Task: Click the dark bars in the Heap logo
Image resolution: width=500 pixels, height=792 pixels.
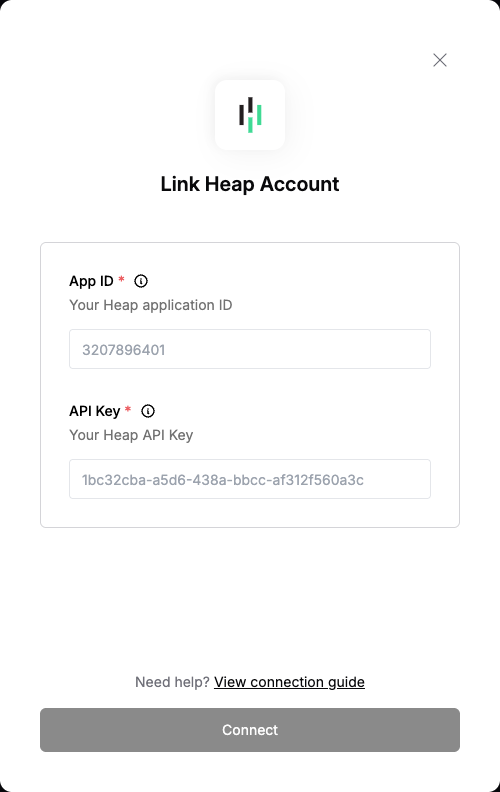Action: (x=245, y=111)
